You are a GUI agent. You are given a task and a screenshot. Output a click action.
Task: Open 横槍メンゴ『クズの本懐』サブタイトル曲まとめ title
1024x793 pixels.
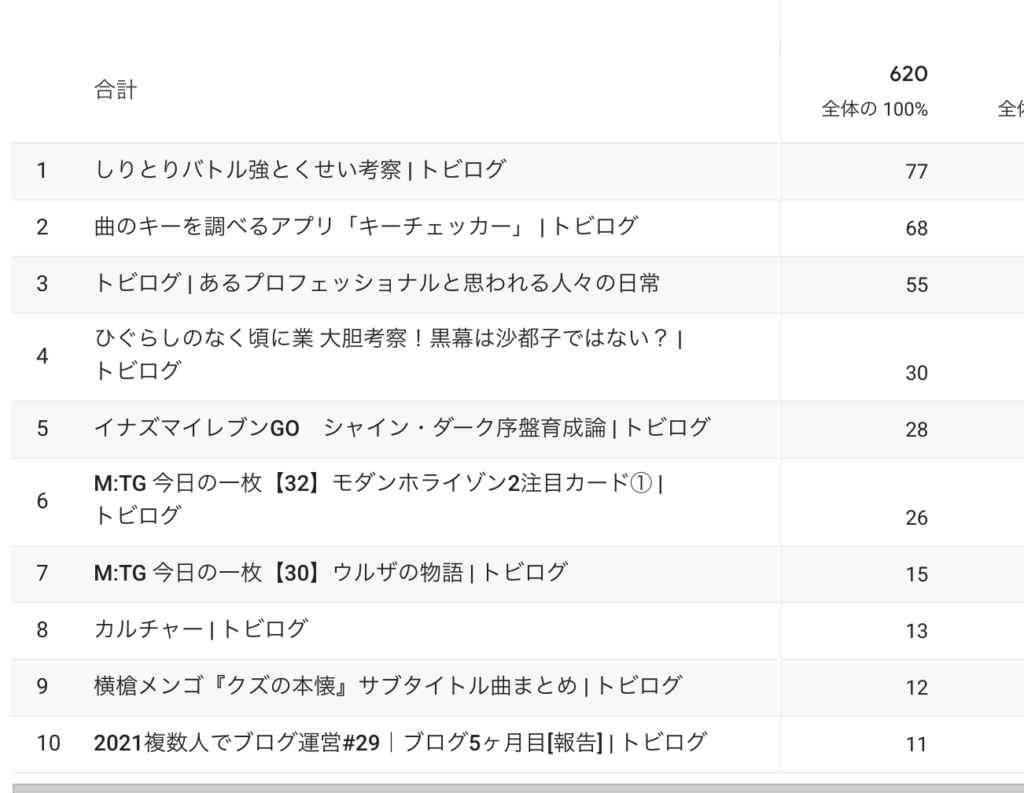[x=388, y=686]
